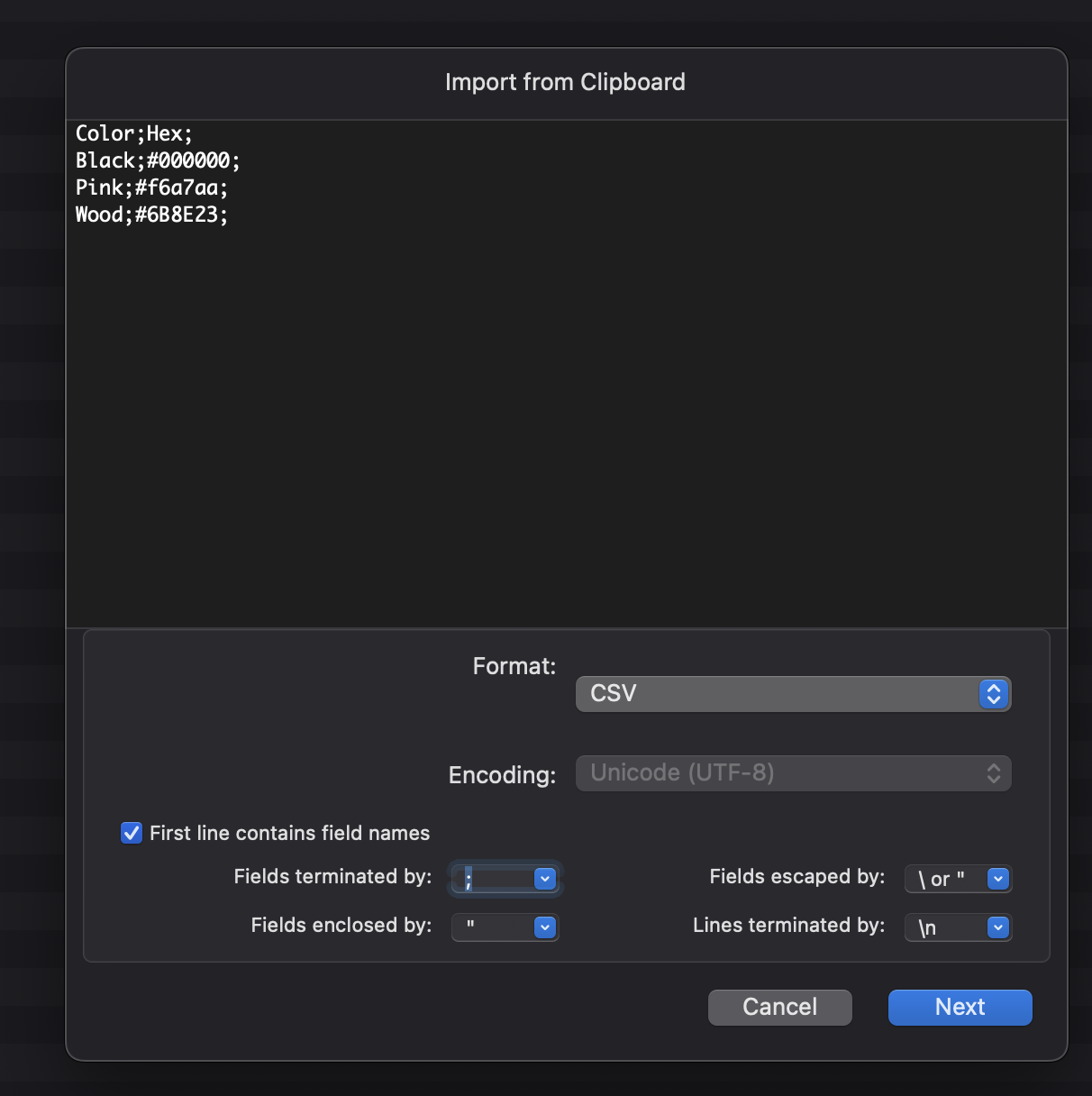Click the blue checkmark icon next to field names
The width and height of the screenshot is (1092, 1096).
131,833
